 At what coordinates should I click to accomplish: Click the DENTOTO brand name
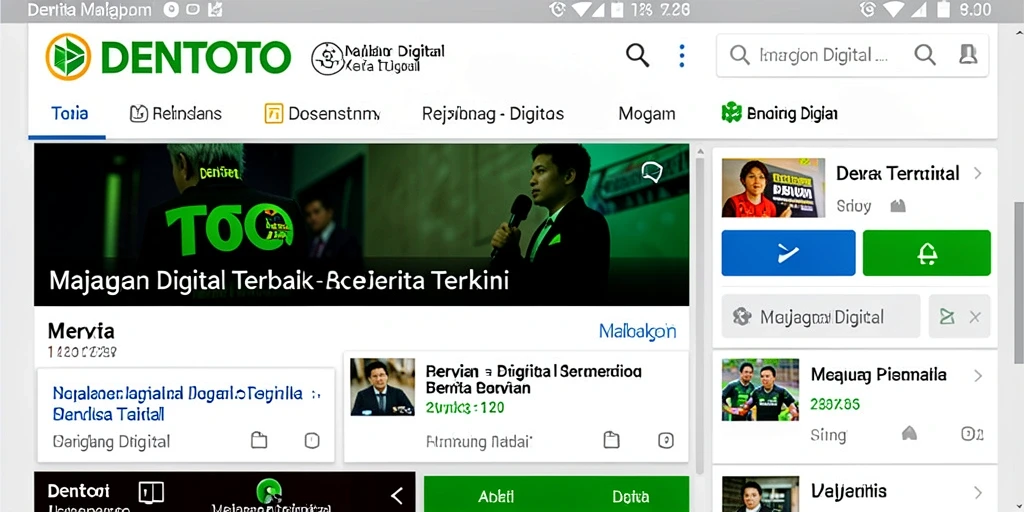196,57
